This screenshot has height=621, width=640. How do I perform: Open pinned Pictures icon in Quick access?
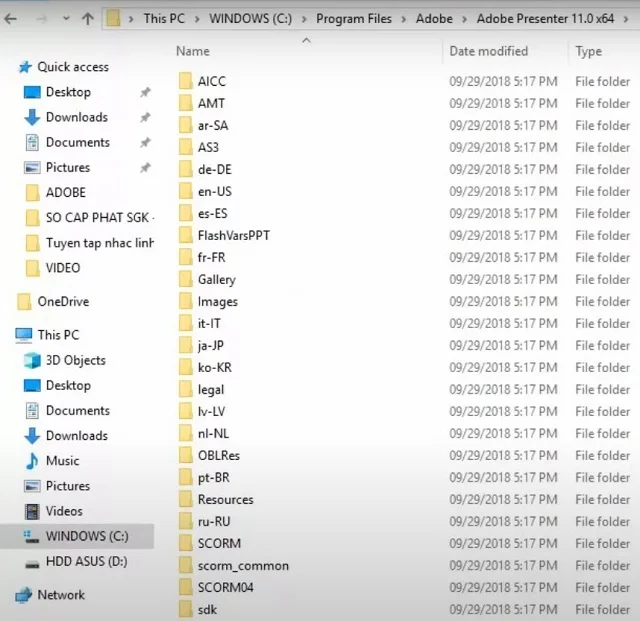click(x=32, y=168)
